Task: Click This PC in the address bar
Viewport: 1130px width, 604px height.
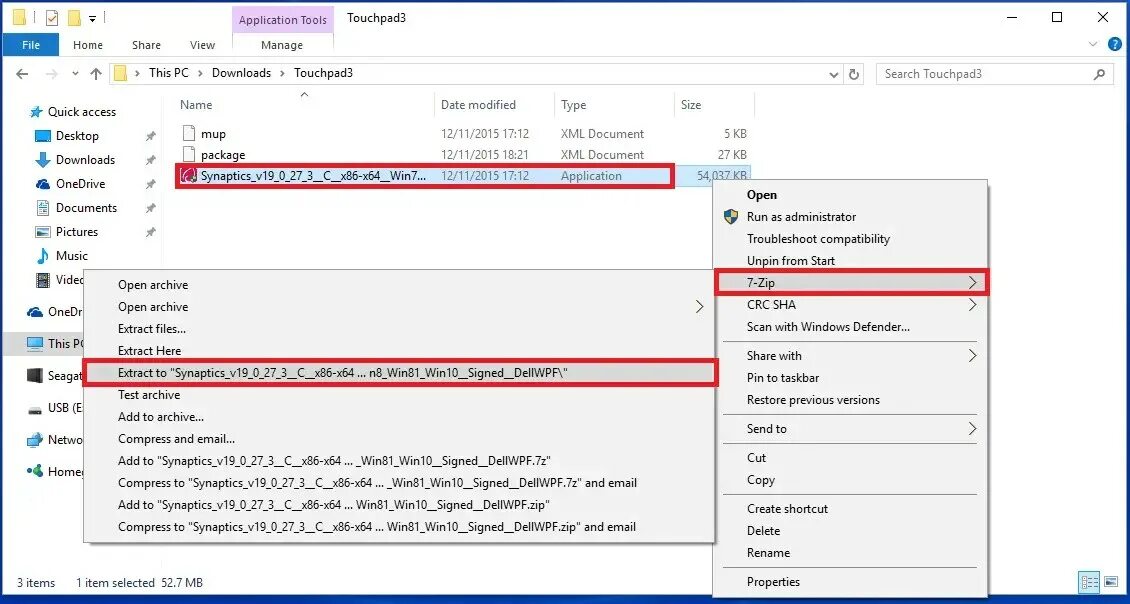Action: click(169, 73)
